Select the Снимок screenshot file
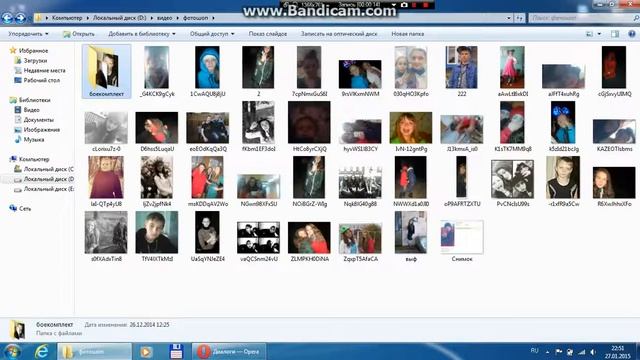The height and width of the screenshot is (360, 640). click(462, 237)
